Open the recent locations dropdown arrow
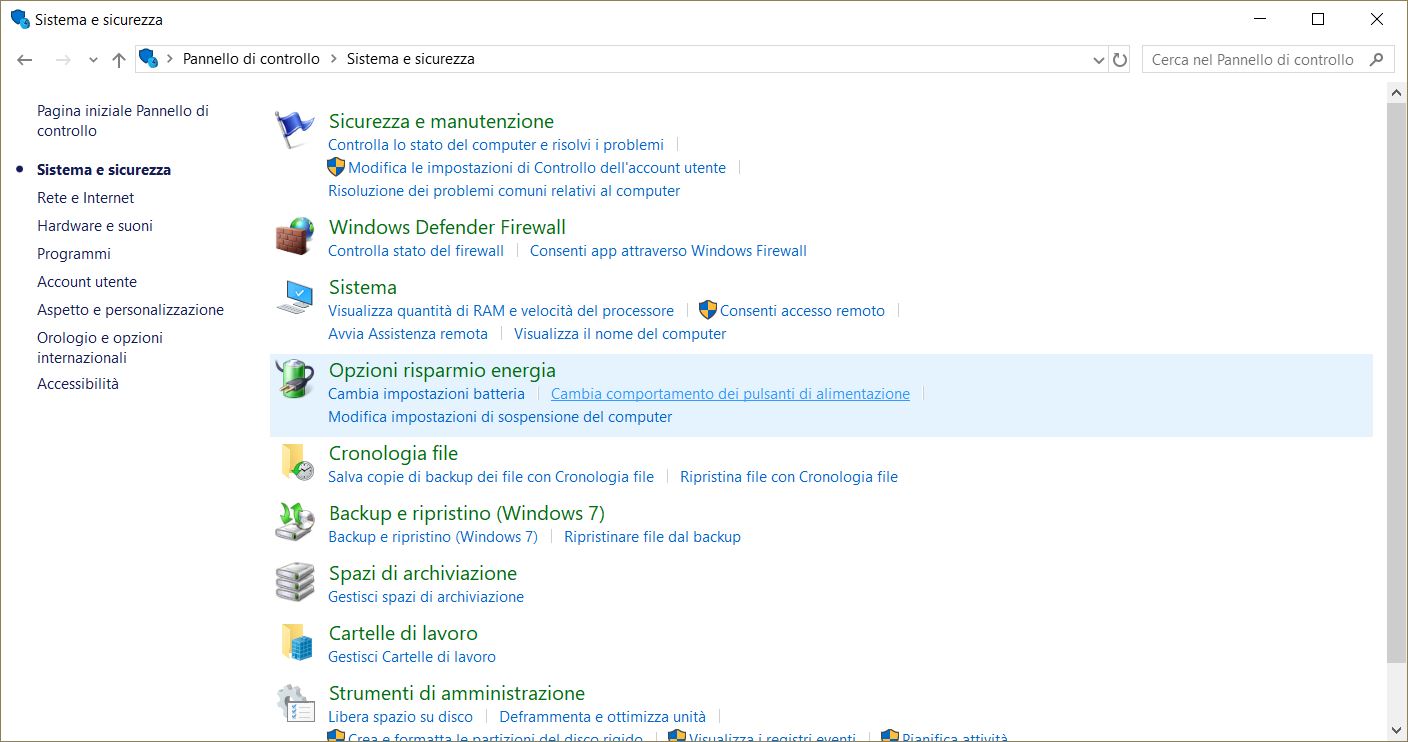Image resolution: width=1408 pixels, height=742 pixels. point(93,60)
